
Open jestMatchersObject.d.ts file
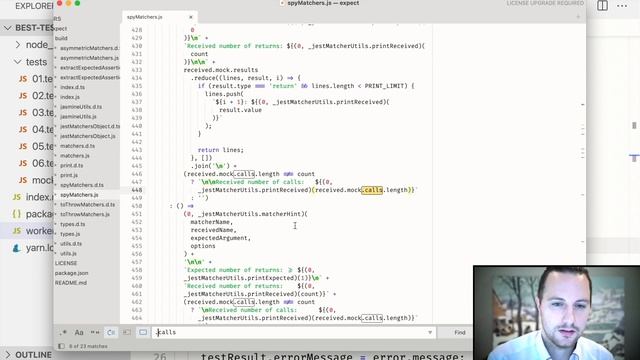coord(90,127)
